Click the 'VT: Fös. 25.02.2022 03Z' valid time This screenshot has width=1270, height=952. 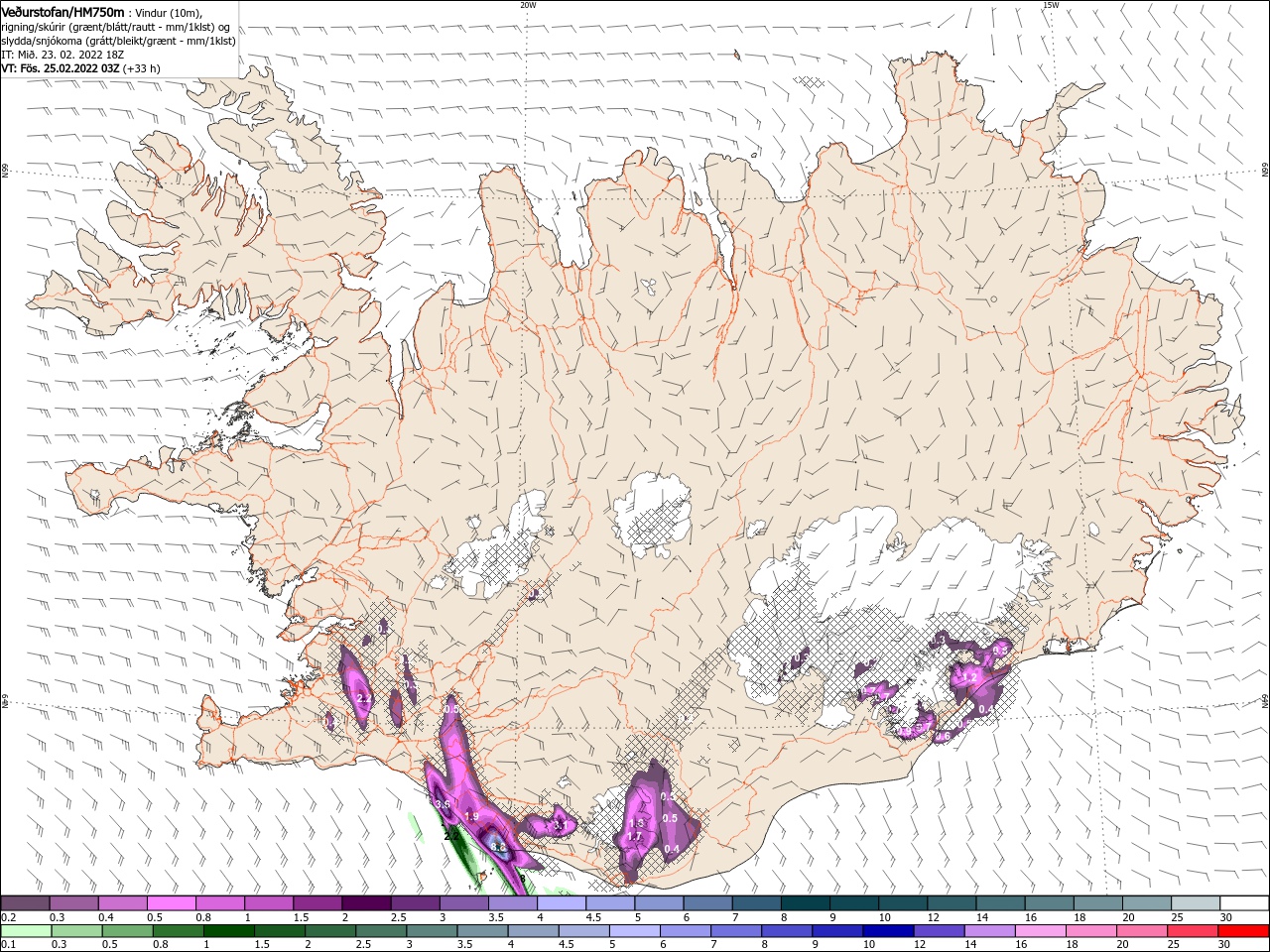(61, 68)
